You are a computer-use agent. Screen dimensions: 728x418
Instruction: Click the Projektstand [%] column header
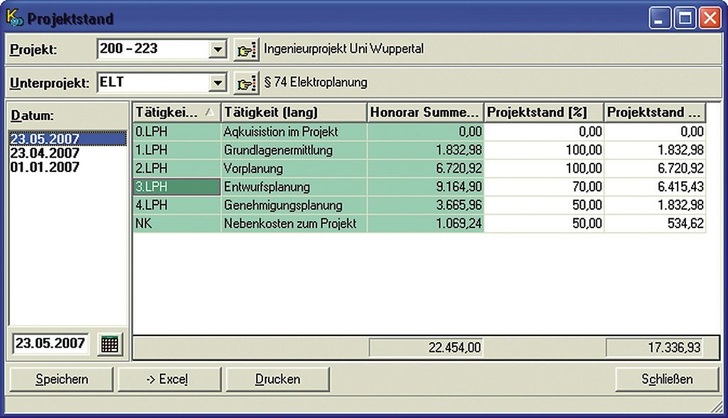[x=544, y=112]
